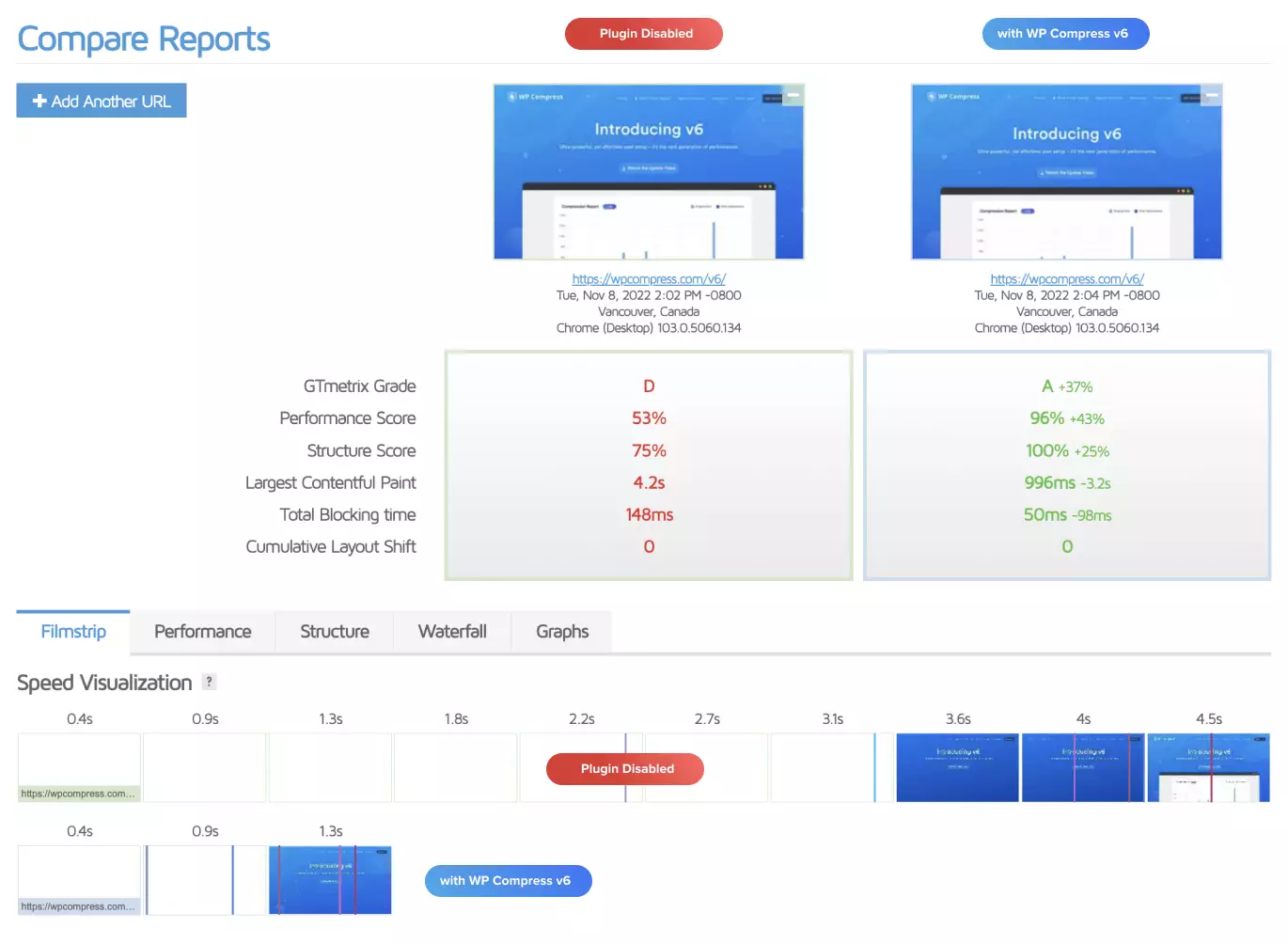The height and width of the screenshot is (944, 1288).
Task: Switch to the Waterfall tab
Action: pos(452,632)
